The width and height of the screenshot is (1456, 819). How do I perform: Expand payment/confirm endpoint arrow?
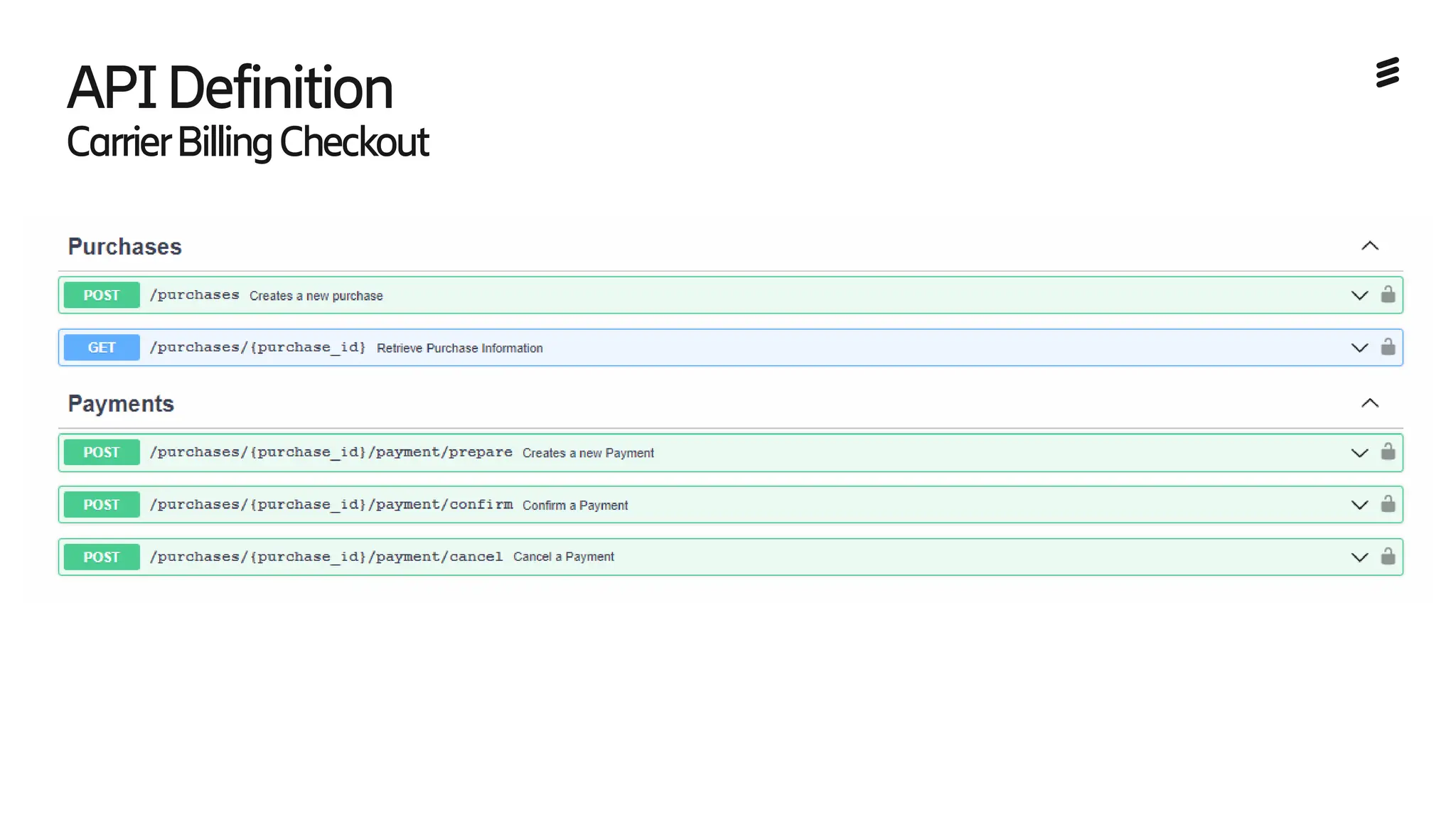point(1359,505)
